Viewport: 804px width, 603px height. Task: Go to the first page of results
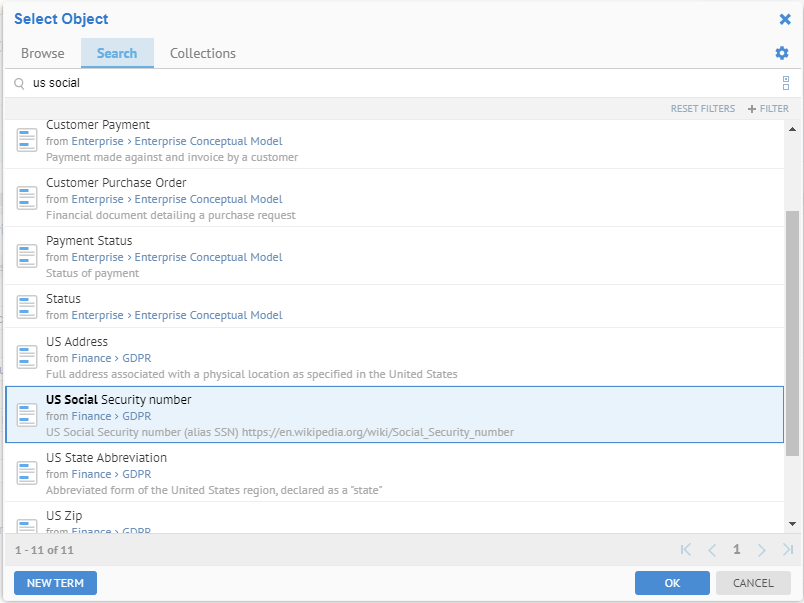[x=686, y=550]
